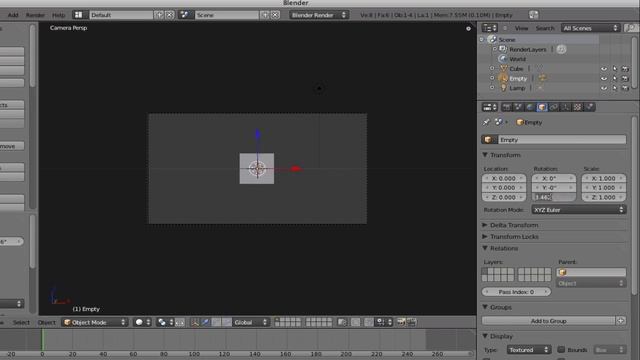This screenshot has width=640, height=360.
Task: Open the Add menu in info header
Action: (x=13, y=15)
